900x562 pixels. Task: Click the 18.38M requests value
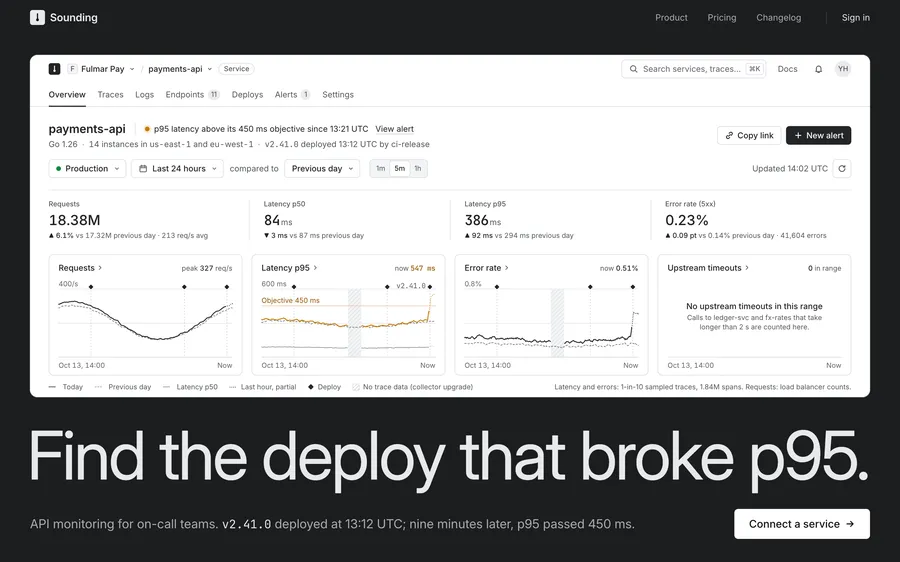[75, 220]
